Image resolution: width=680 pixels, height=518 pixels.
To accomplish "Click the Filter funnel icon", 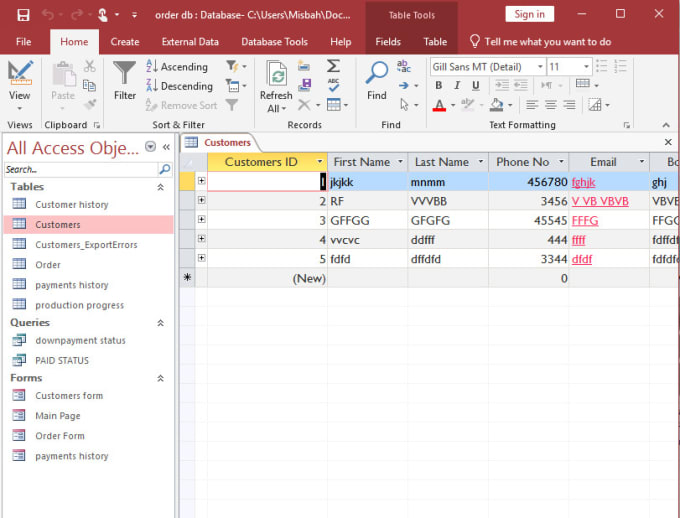I will 124,72.
